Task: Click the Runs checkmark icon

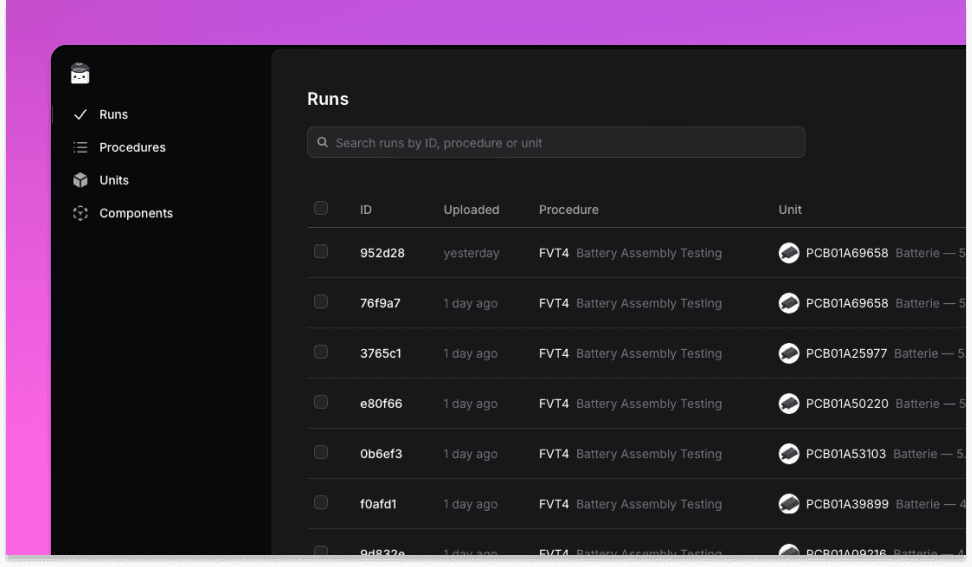Action: 80,115
